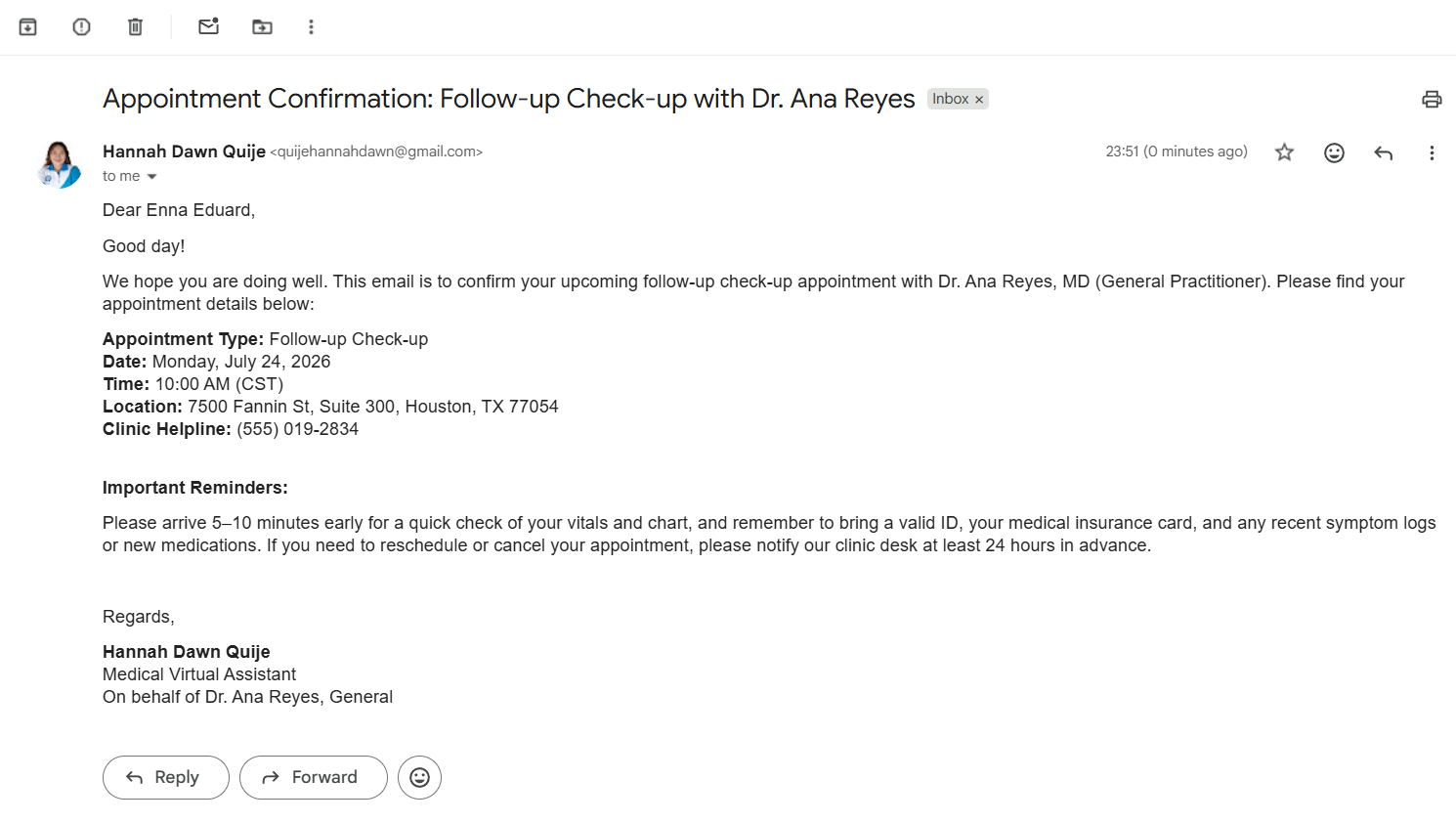Click the sender name Hannah Dawn Quije
The height and width of the screenshot is (823, 1456).
(184, 152)
